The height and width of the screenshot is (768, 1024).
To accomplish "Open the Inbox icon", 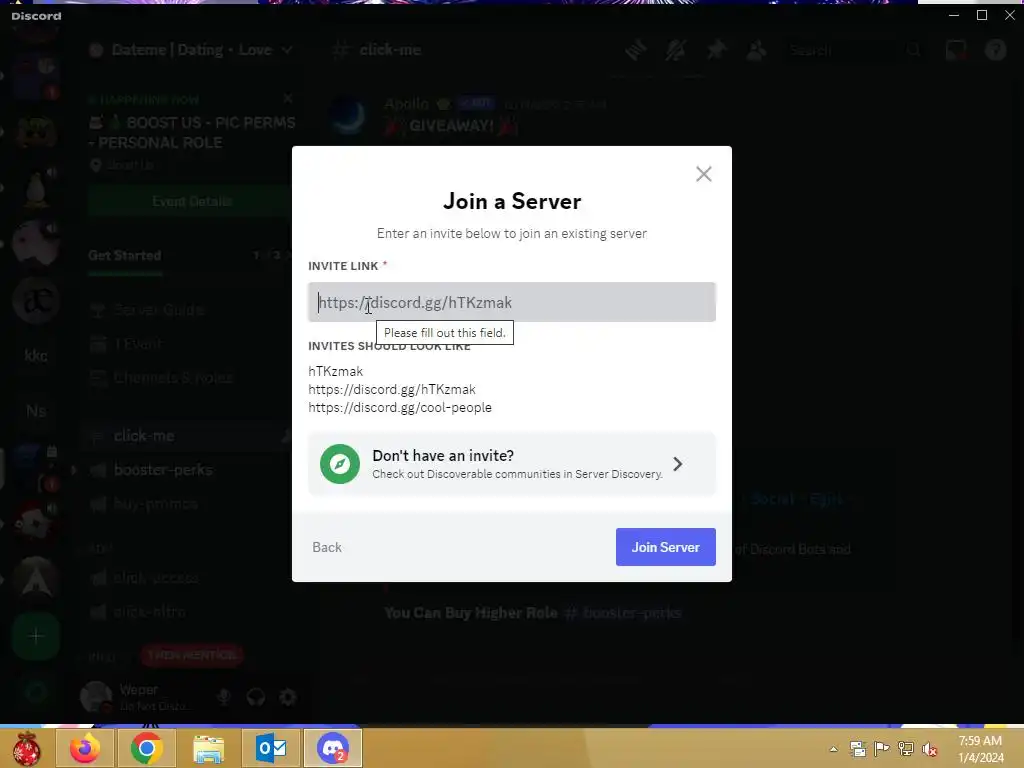I will tap(957, 50).
